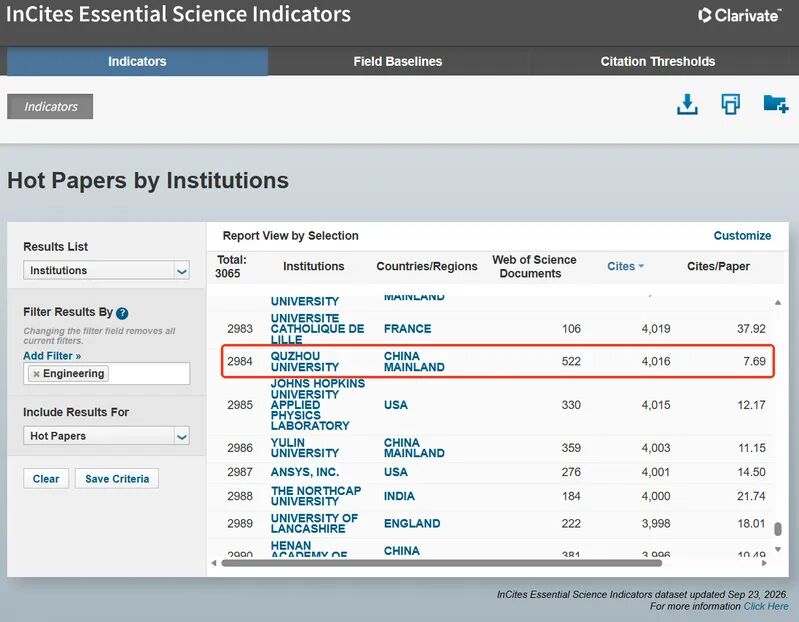Switch to the Indicators tab

coord(137,61)
